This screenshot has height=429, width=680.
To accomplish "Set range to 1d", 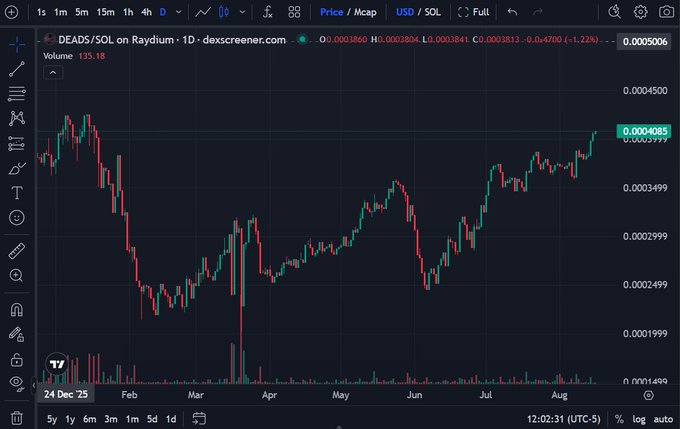I will coord(171,419).
